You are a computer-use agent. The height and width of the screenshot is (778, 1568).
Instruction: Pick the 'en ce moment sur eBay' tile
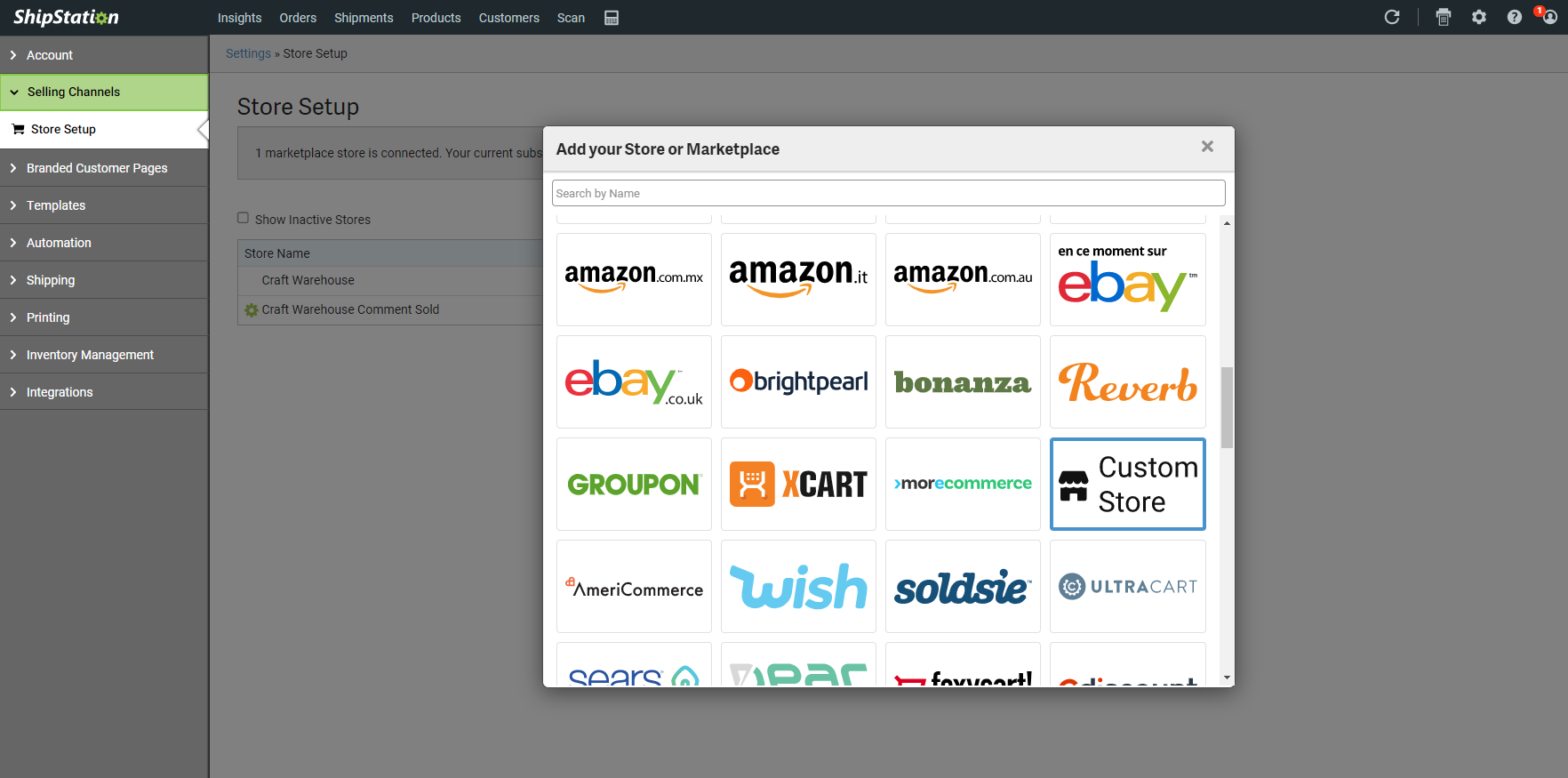click(1127, 279)
